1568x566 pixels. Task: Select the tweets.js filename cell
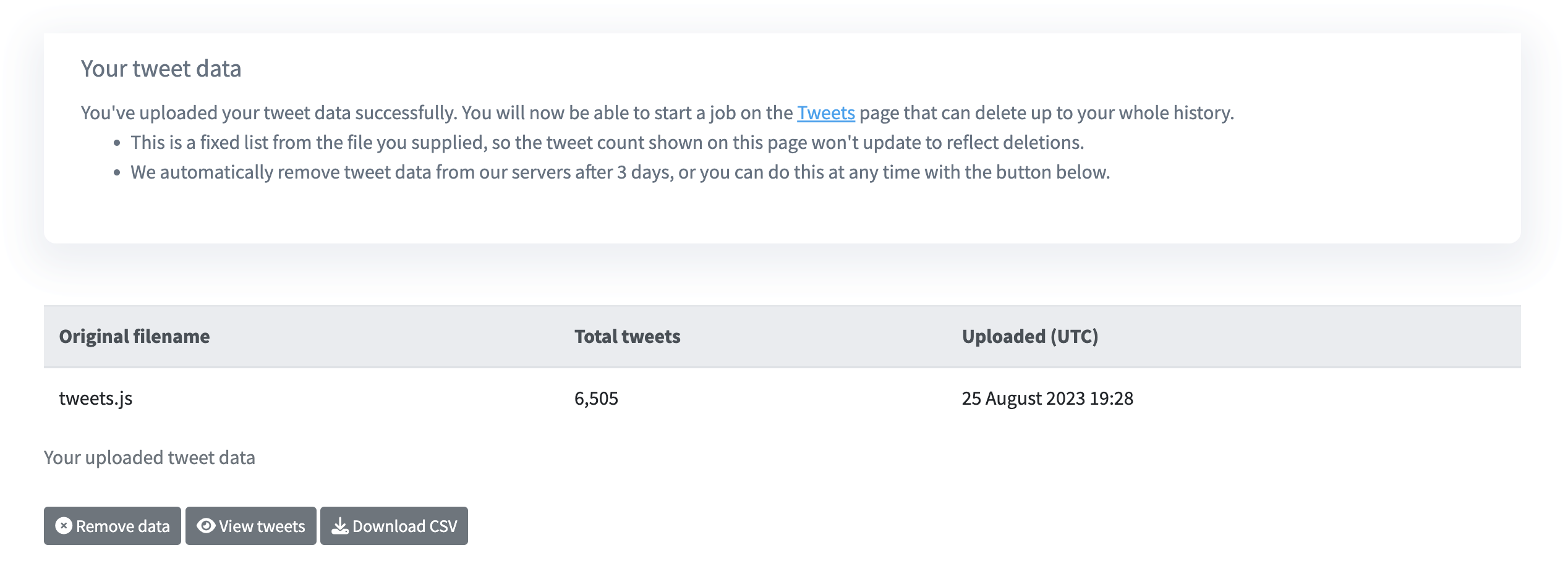(x=96, y=399)
